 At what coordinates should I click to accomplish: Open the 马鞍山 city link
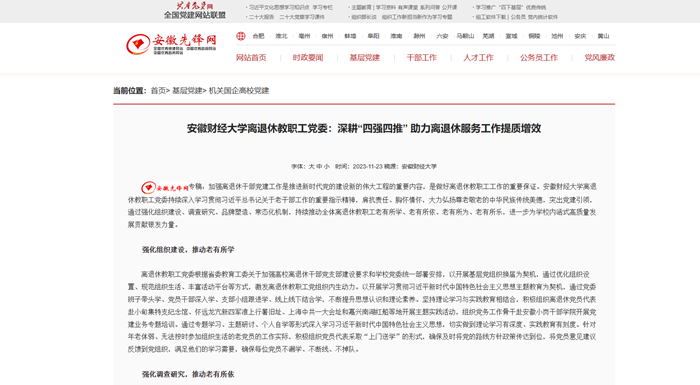point(465,36)
